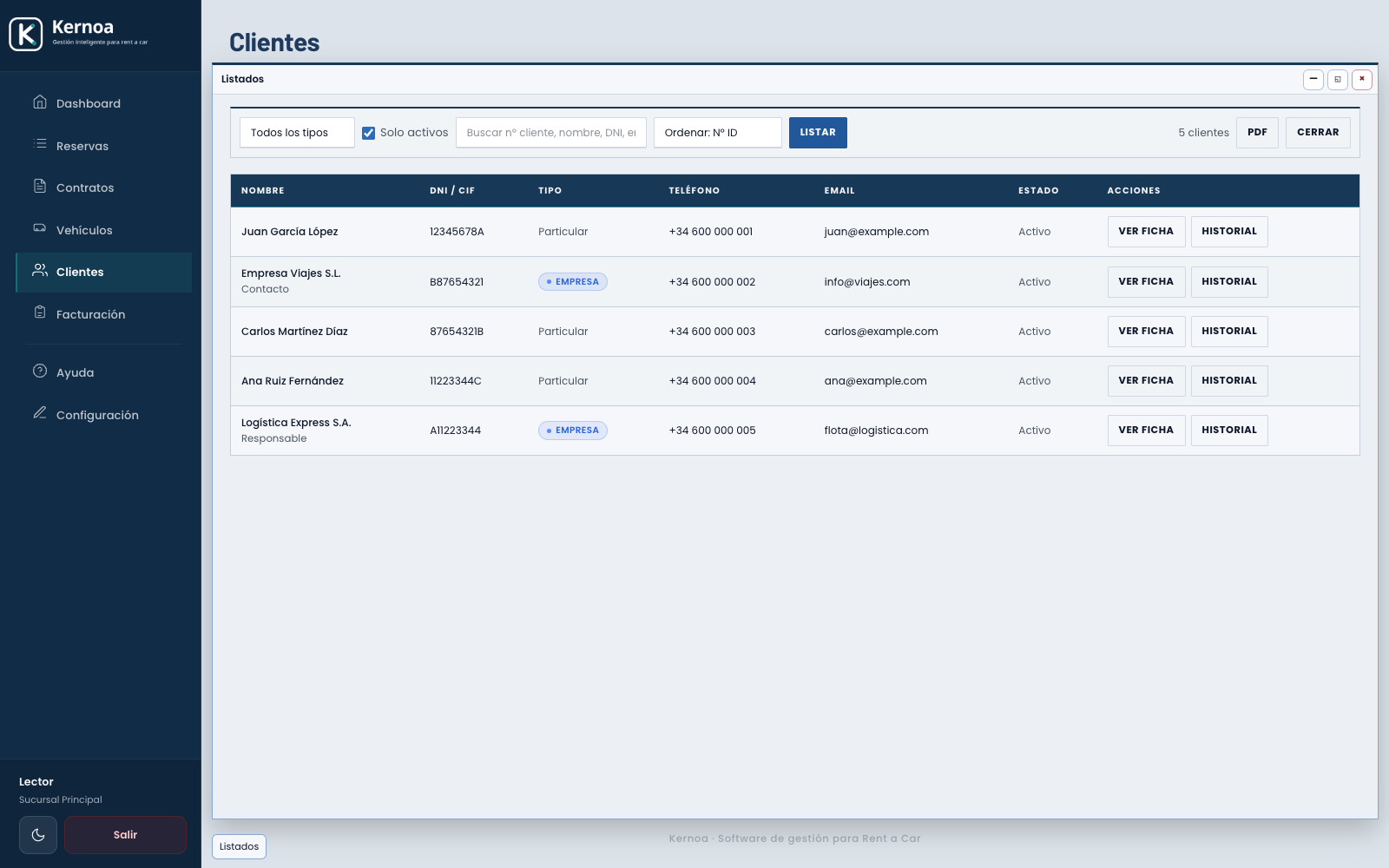Go to the Facturación section label
The image size is (1389, 868).
[x=91, y=314]
